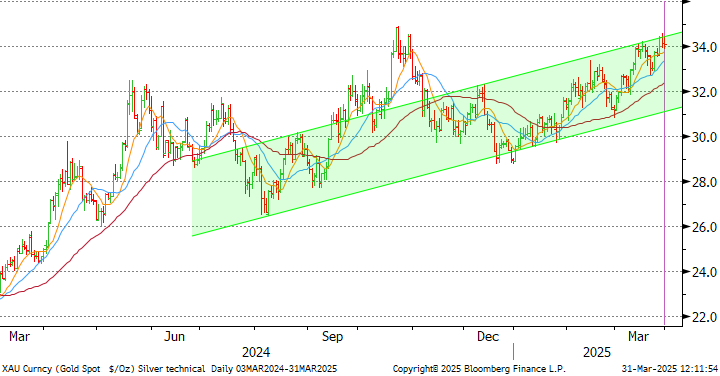
Task: Click the 2025 year label
Action: (597, 352)
